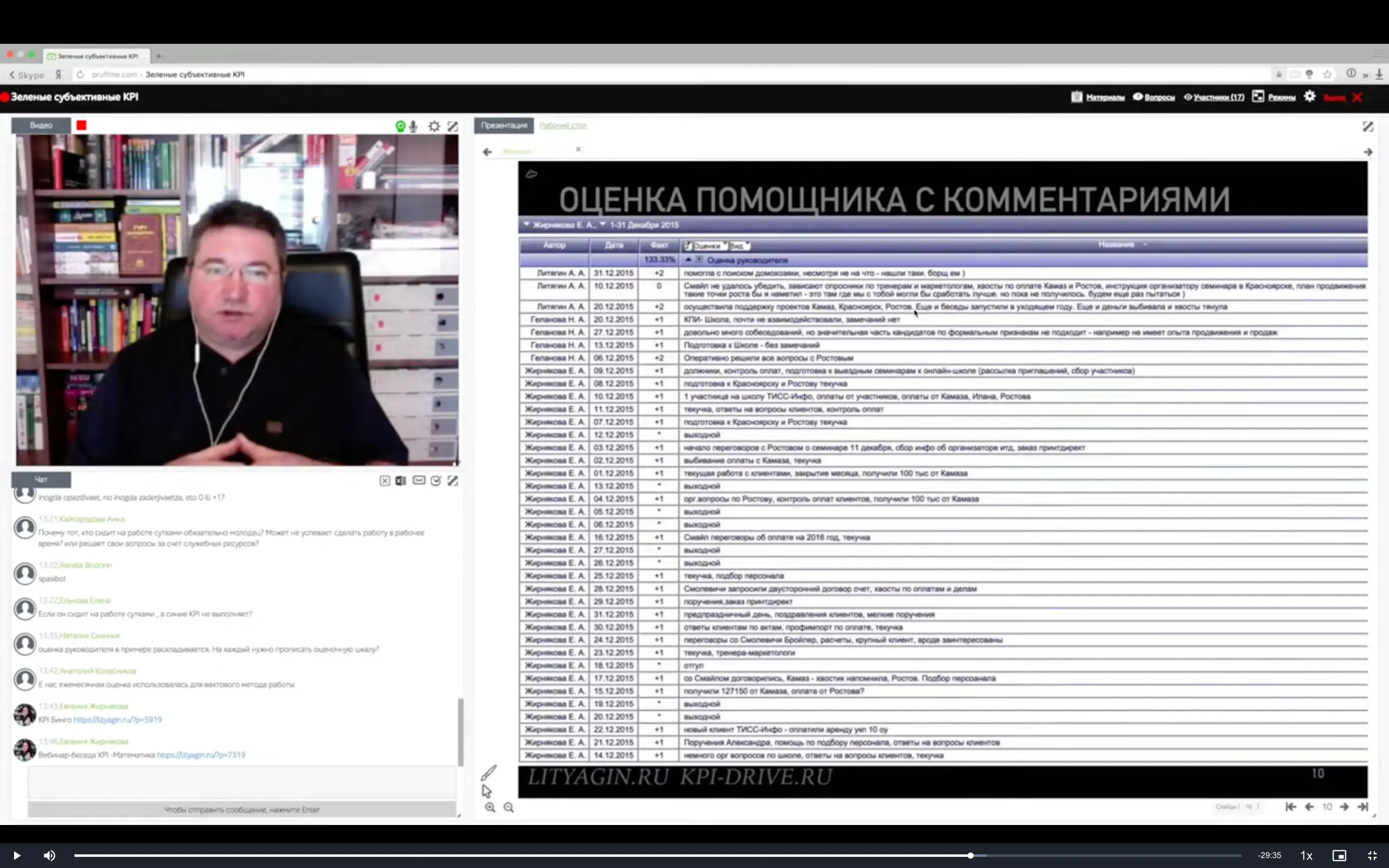Click the chat message input field
Viewport: 1389px width, 868px height.
point(242,782)
